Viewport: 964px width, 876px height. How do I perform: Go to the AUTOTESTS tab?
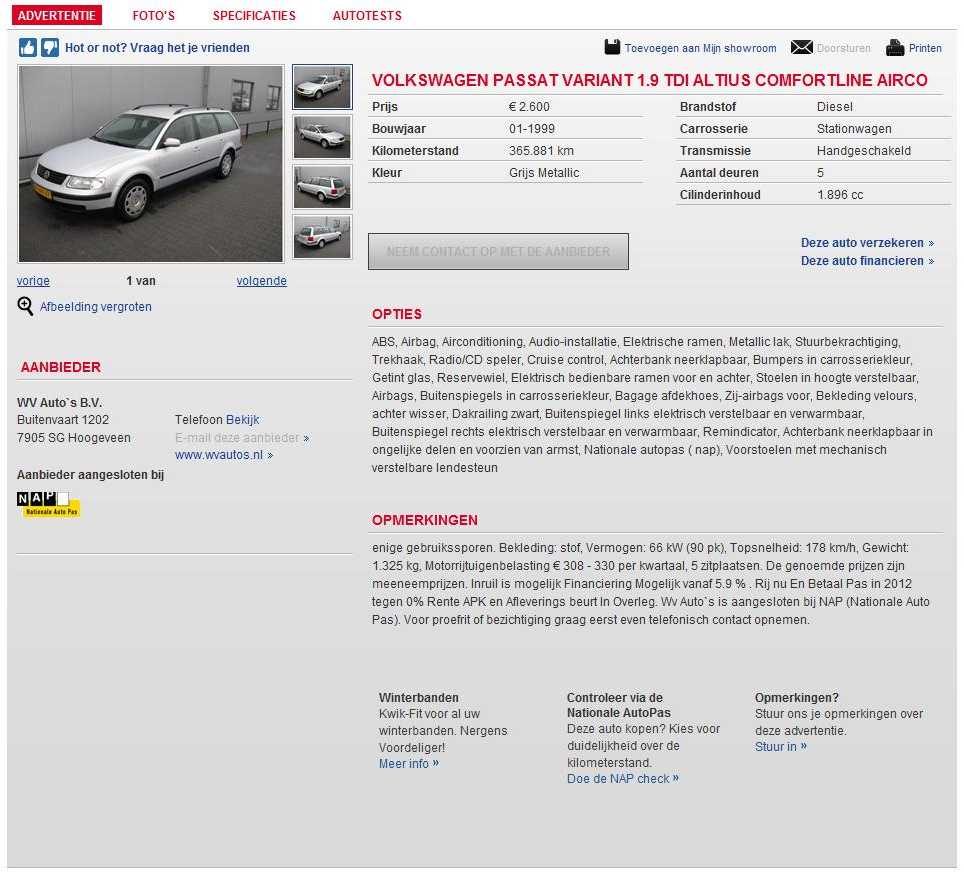point(367,15)
